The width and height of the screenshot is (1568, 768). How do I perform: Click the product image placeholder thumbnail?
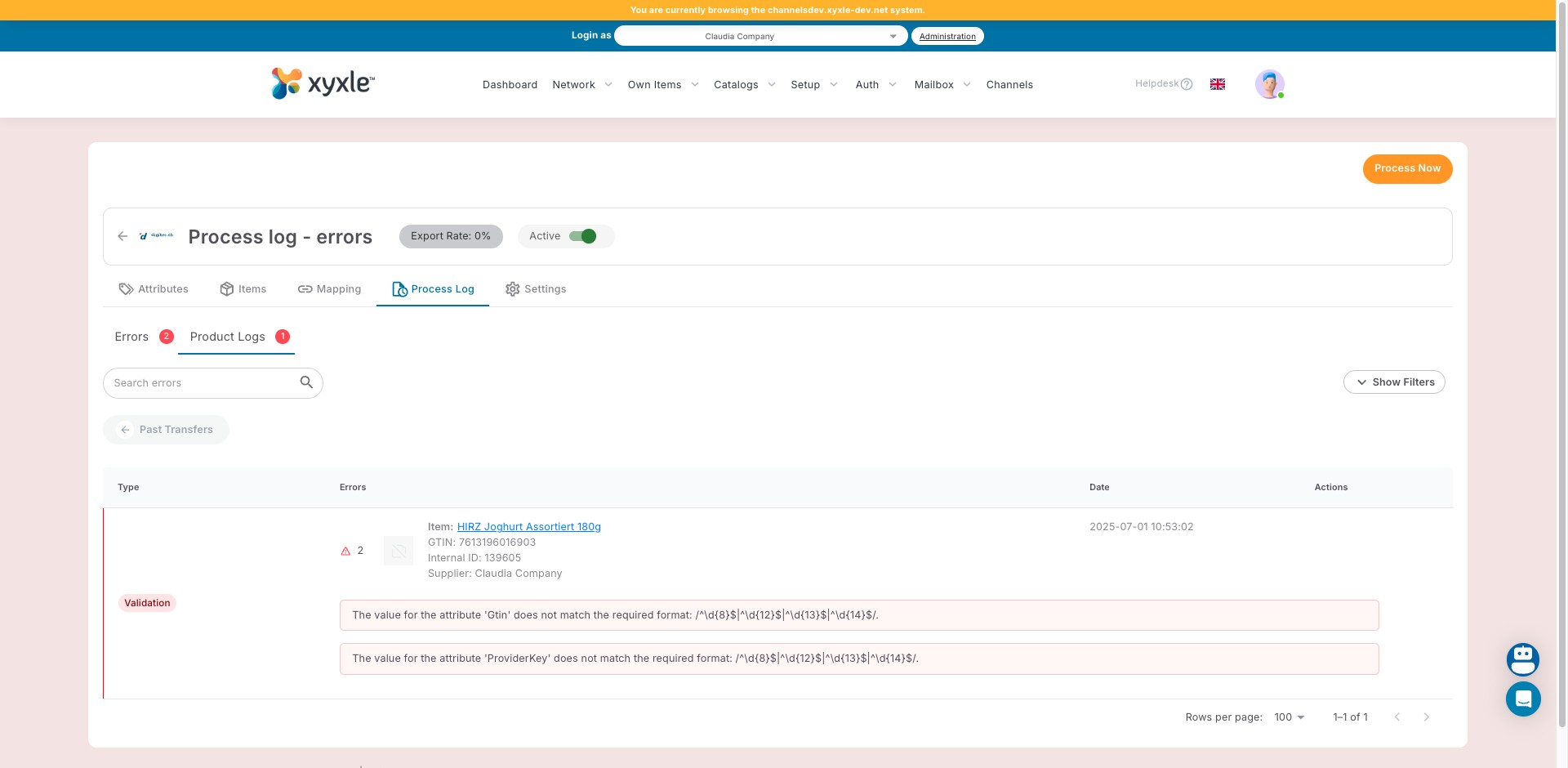pos(399,551)
